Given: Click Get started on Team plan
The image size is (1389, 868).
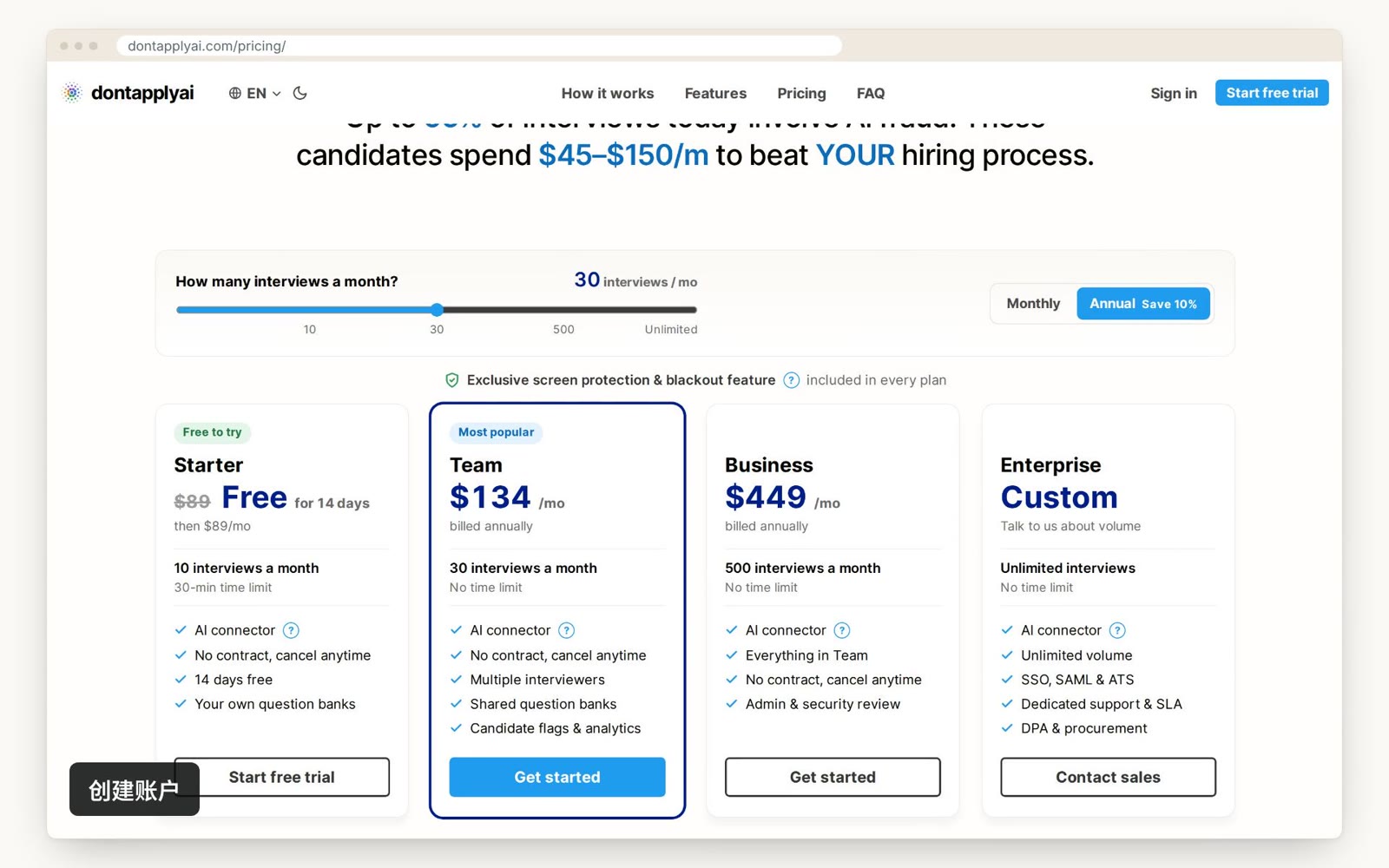Looking at the screenshot, I should pyautogui.click(x=557, y=777).
